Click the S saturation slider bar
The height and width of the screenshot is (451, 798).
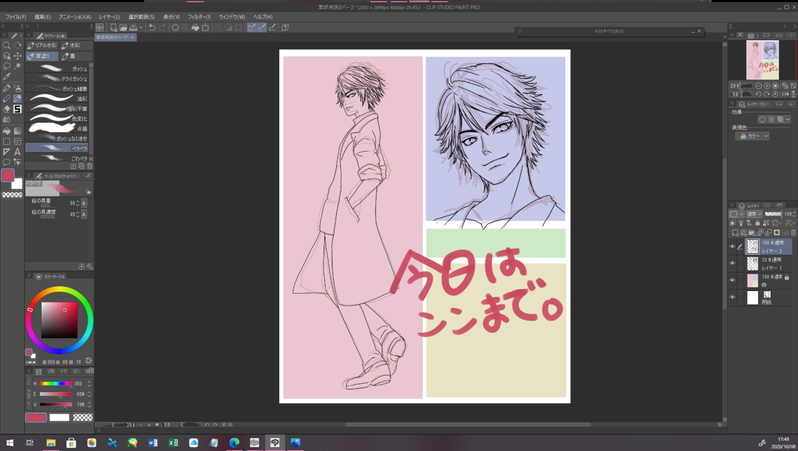[x=56, y=394]
